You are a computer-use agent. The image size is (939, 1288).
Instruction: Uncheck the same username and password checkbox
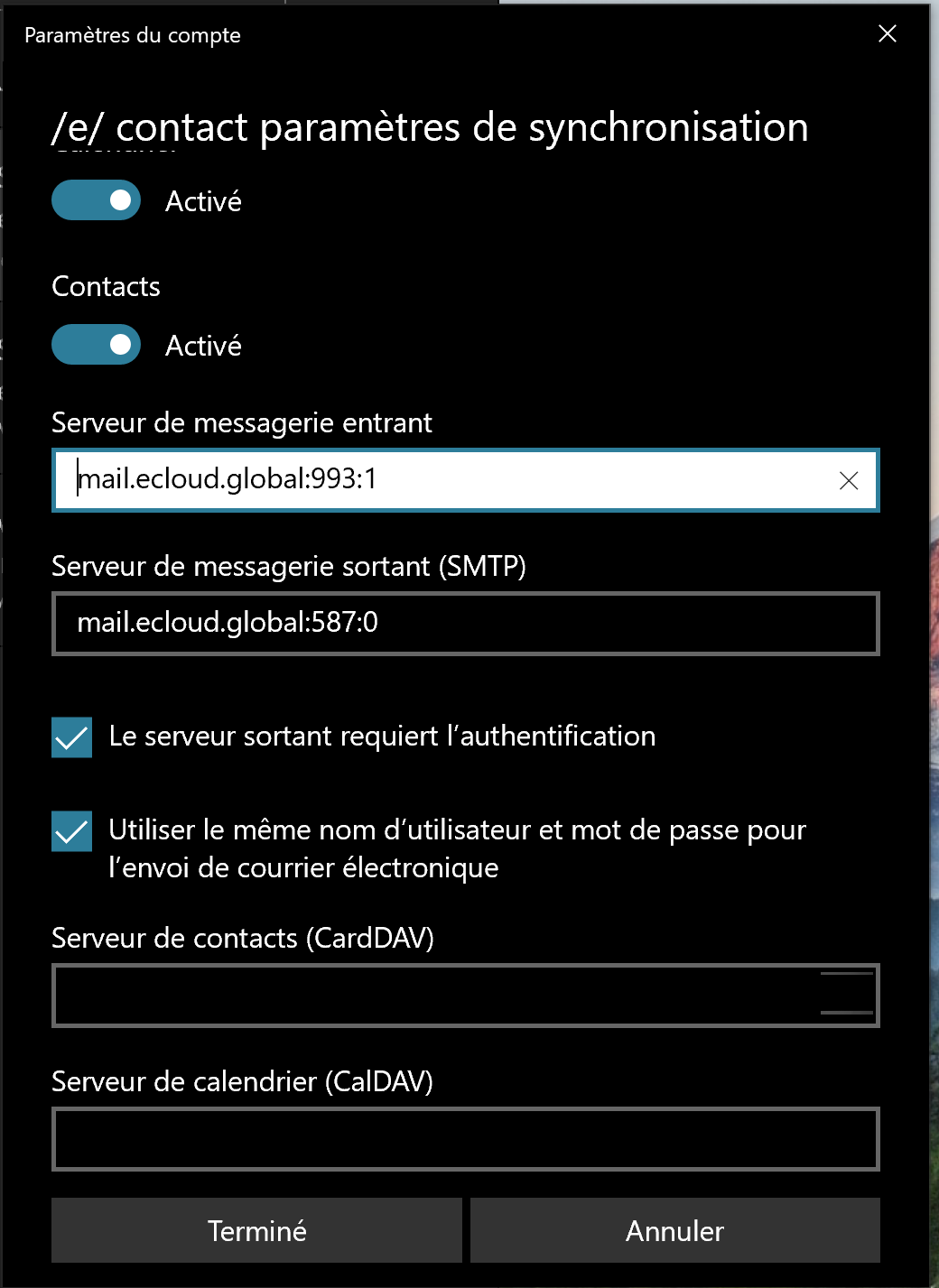coord(72,831)
